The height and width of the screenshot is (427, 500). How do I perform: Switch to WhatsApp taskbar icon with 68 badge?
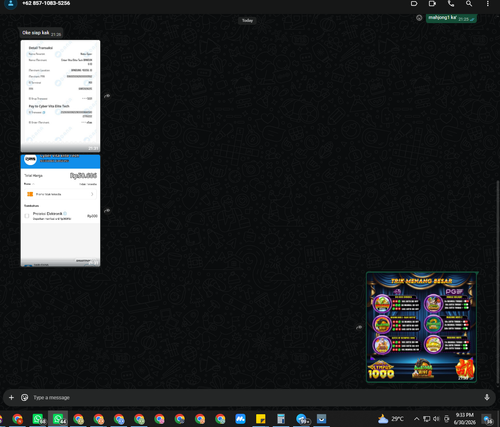(x=38, y=419)
